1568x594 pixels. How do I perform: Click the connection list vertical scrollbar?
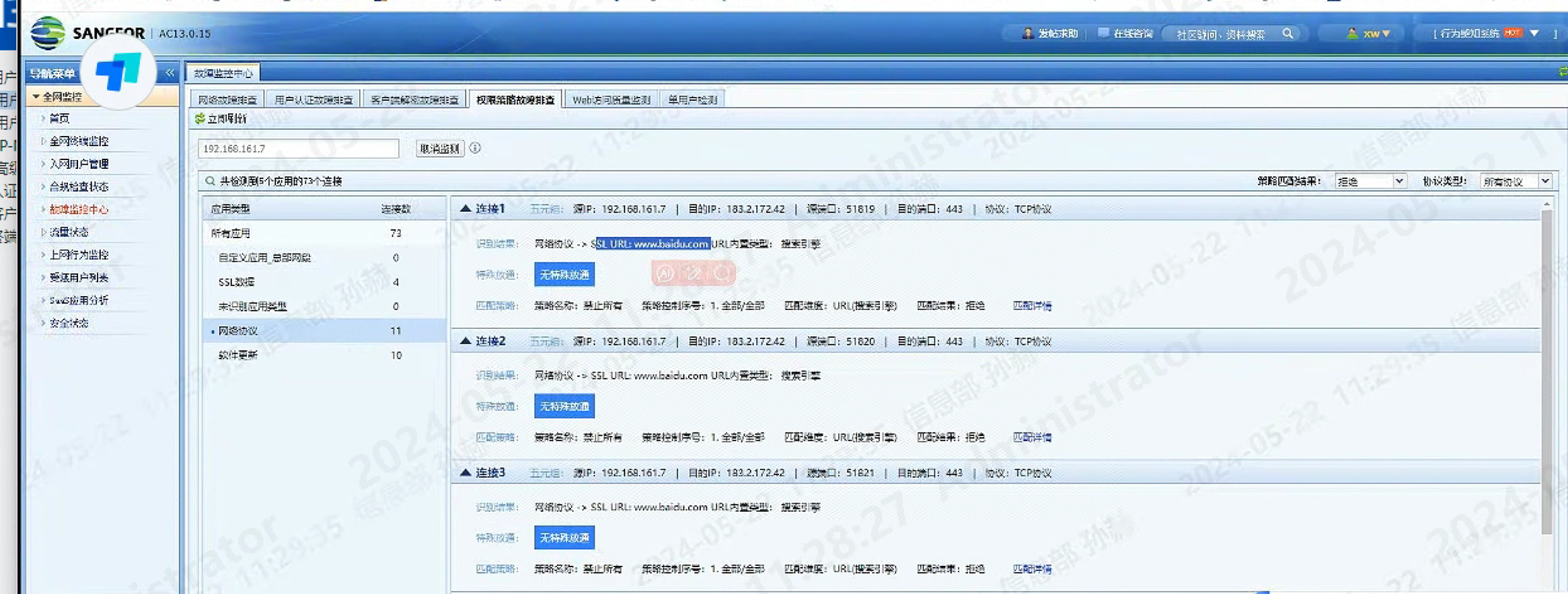click(x=1546, y=373)
